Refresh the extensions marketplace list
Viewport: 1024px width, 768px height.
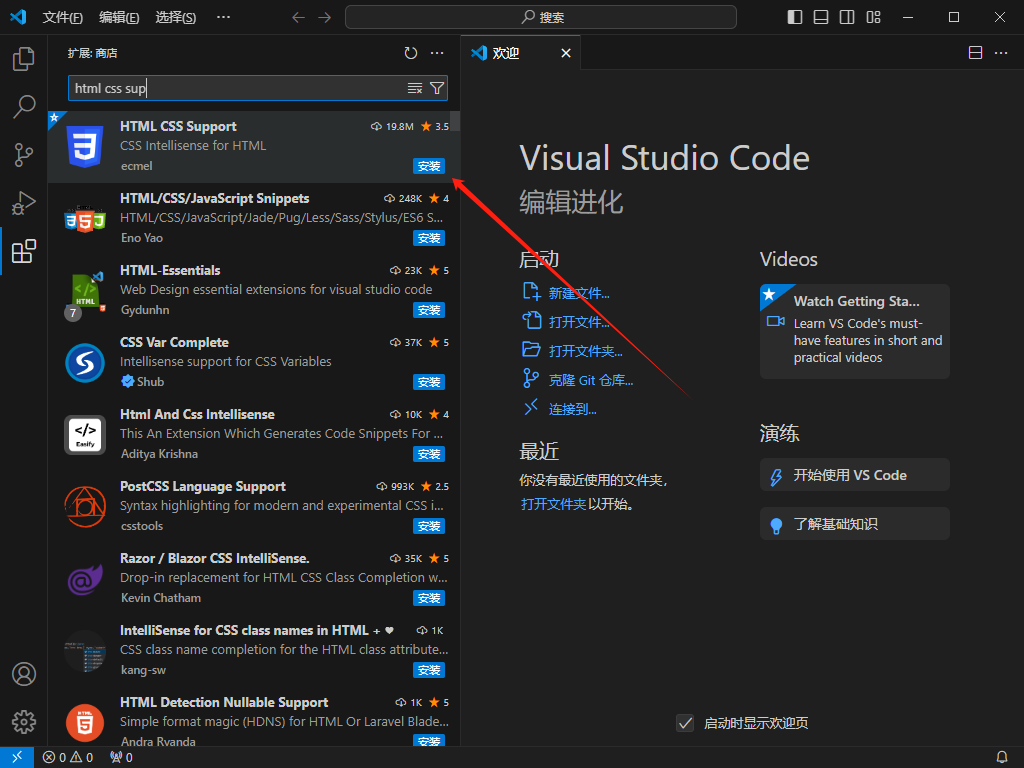tap(411, 53)
